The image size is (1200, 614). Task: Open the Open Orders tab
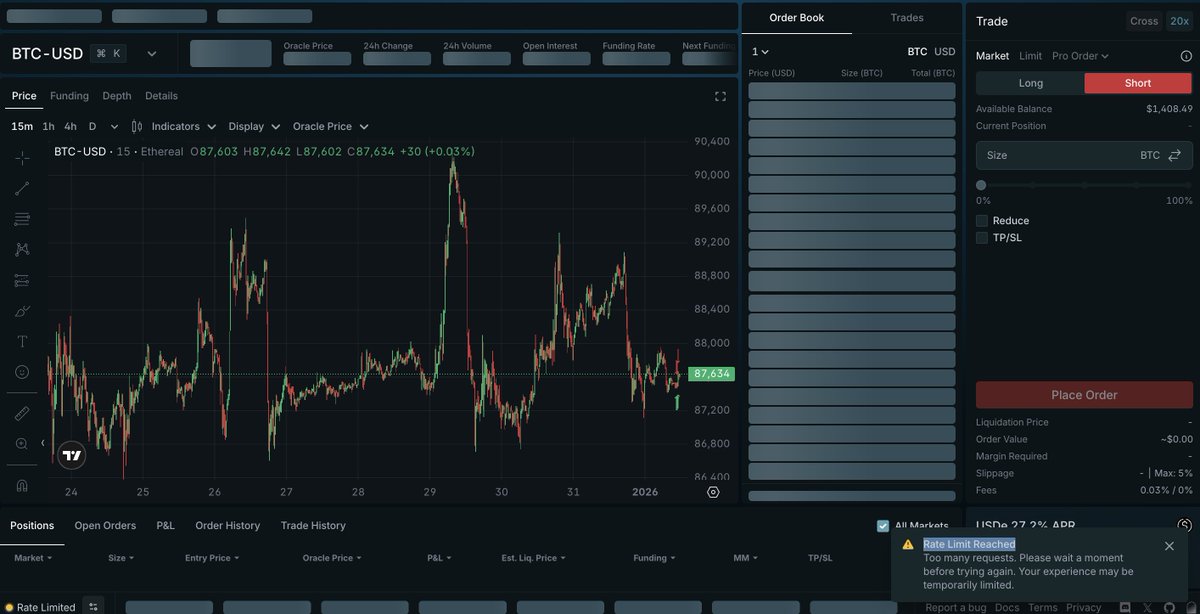tap(105, 526)
